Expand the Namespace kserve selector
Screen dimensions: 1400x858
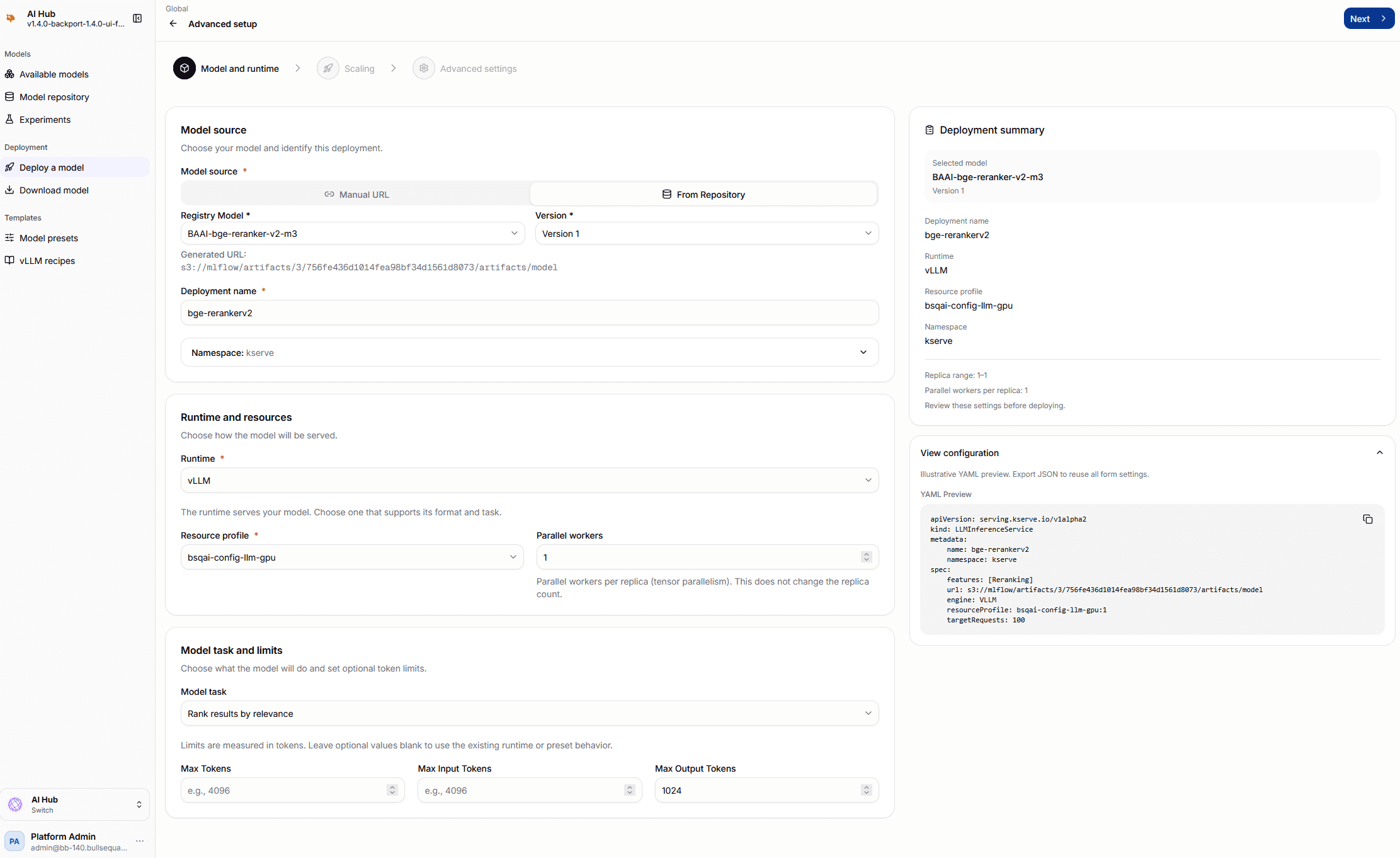point(530,352)
